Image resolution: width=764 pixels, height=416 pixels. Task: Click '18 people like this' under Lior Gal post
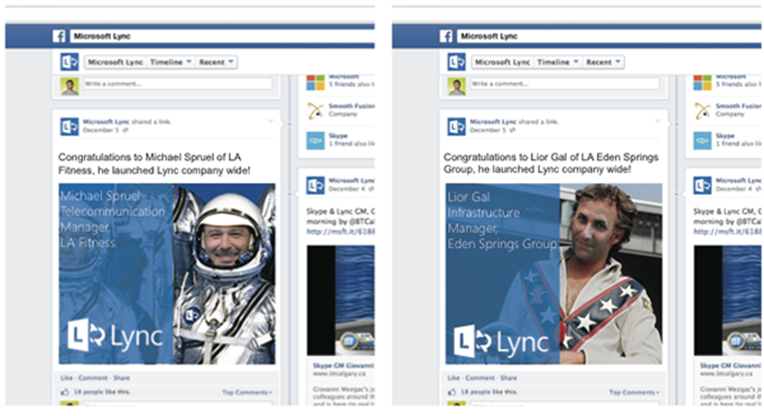(x=489, y=392)
